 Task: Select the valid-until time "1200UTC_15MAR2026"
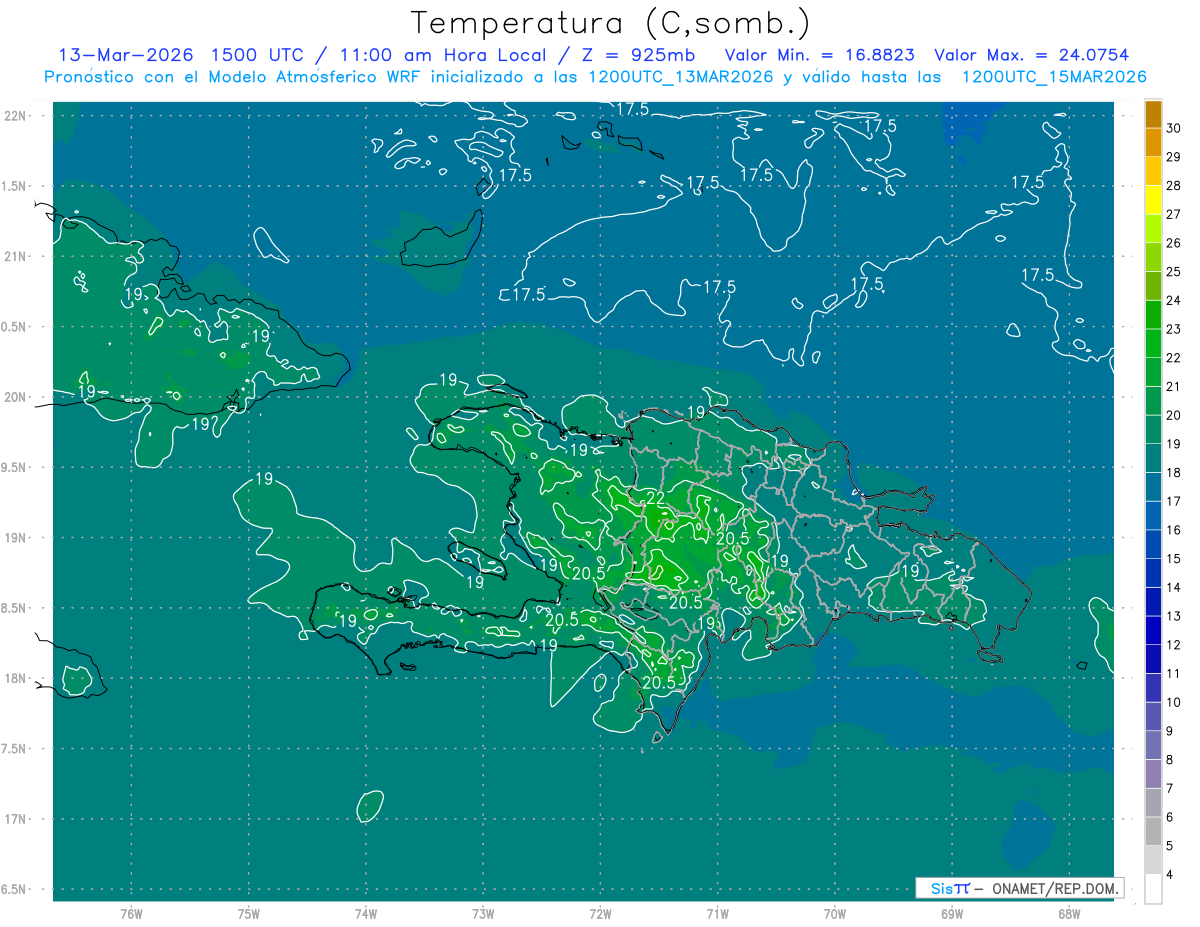click(x=1053, y=77)
